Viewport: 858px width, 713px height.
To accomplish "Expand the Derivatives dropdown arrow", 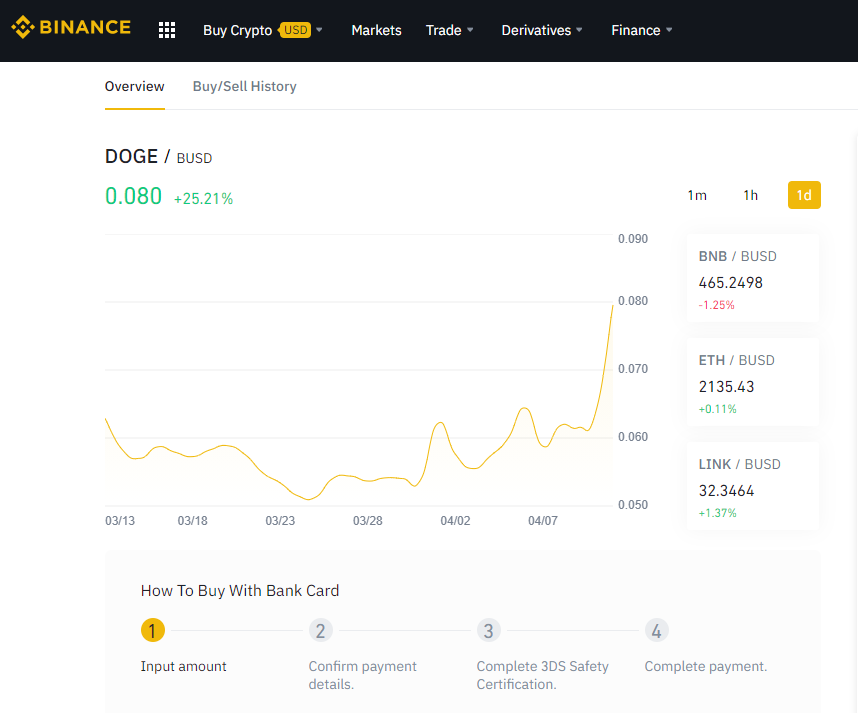I will pyautogui.click(x=579, y=30).
